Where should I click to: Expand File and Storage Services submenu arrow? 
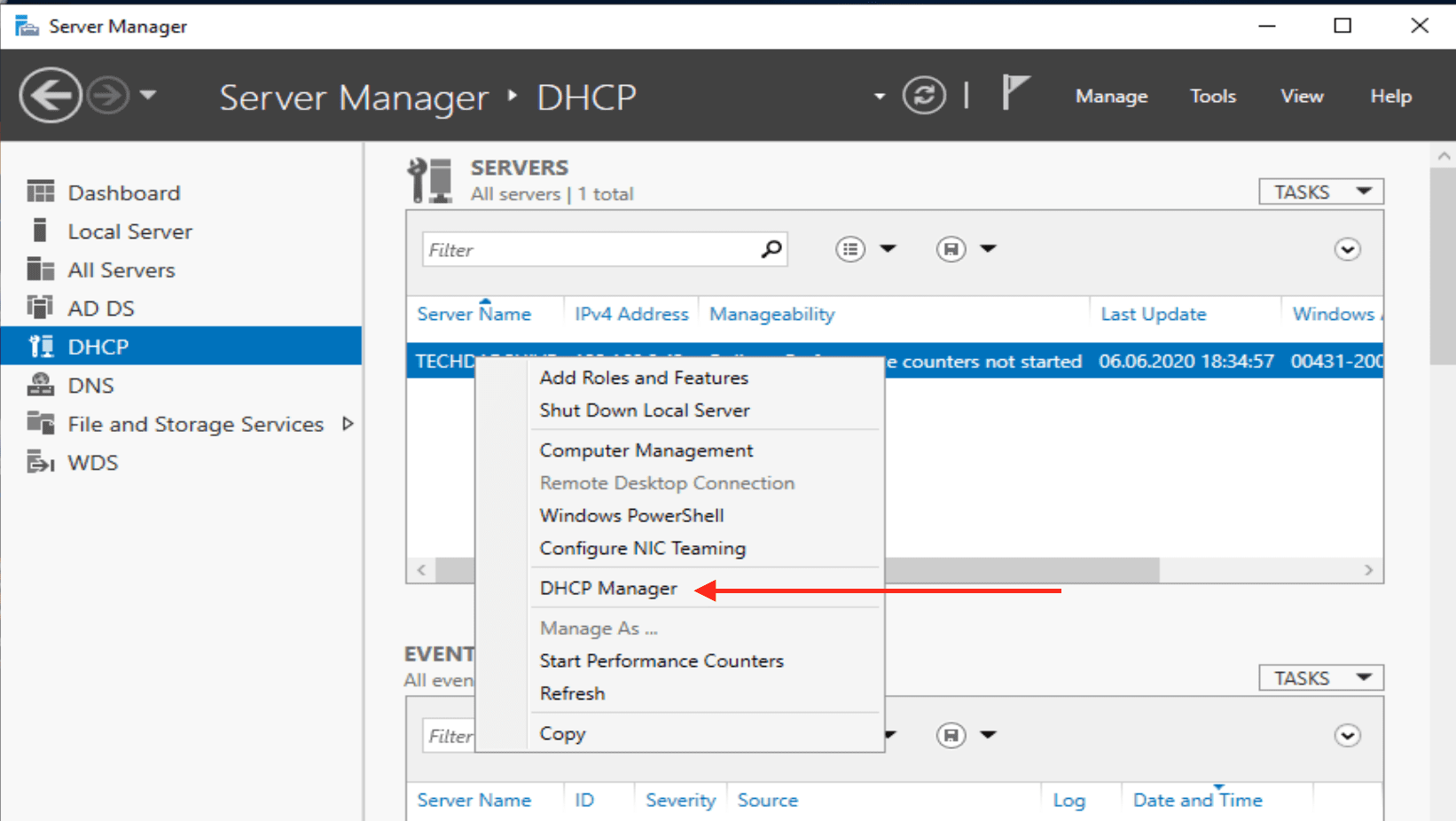348,424
